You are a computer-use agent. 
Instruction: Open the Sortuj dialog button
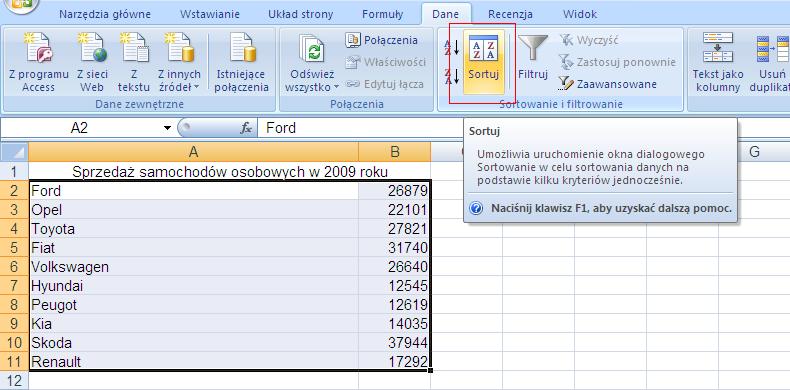[x=483, y=61]
